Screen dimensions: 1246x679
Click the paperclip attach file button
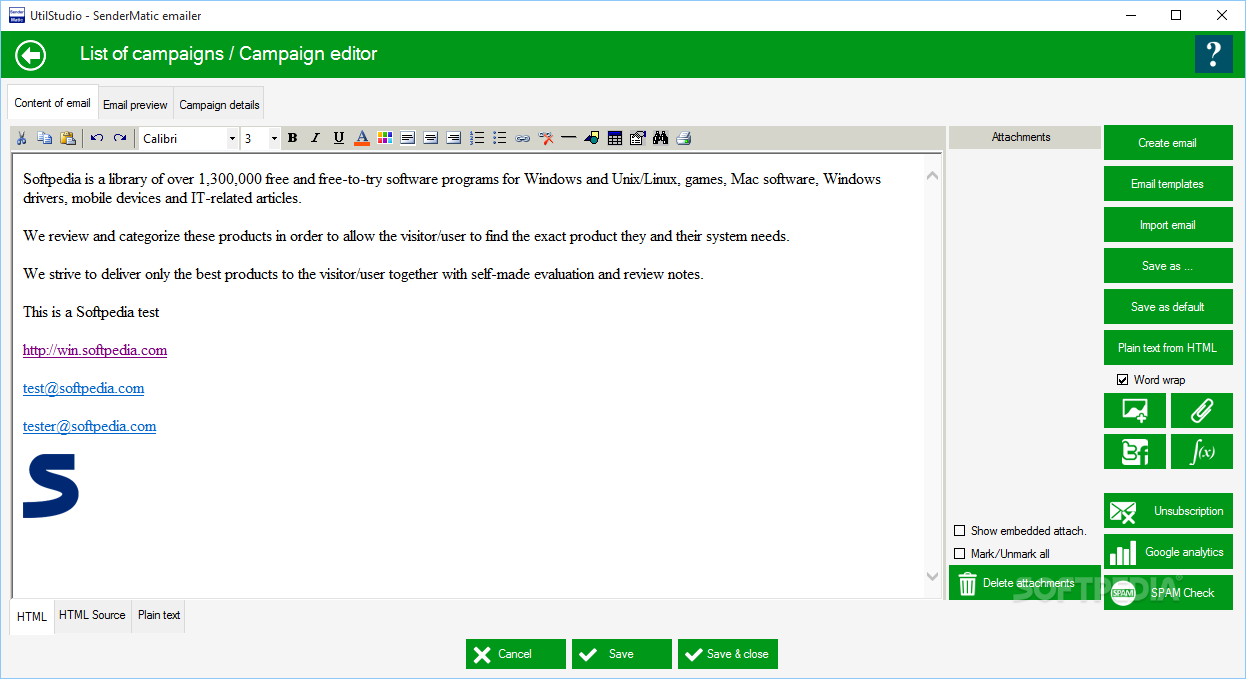[x=1202, y=411]
